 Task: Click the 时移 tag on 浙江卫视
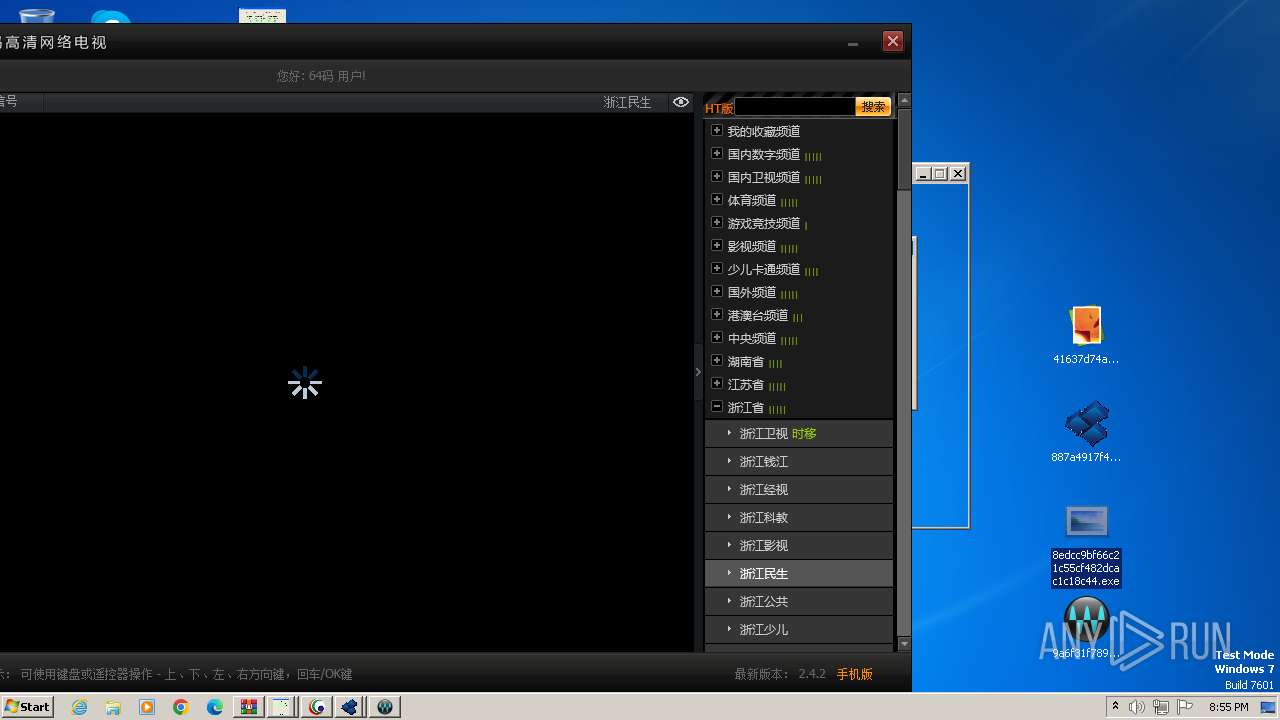[804, 434]
